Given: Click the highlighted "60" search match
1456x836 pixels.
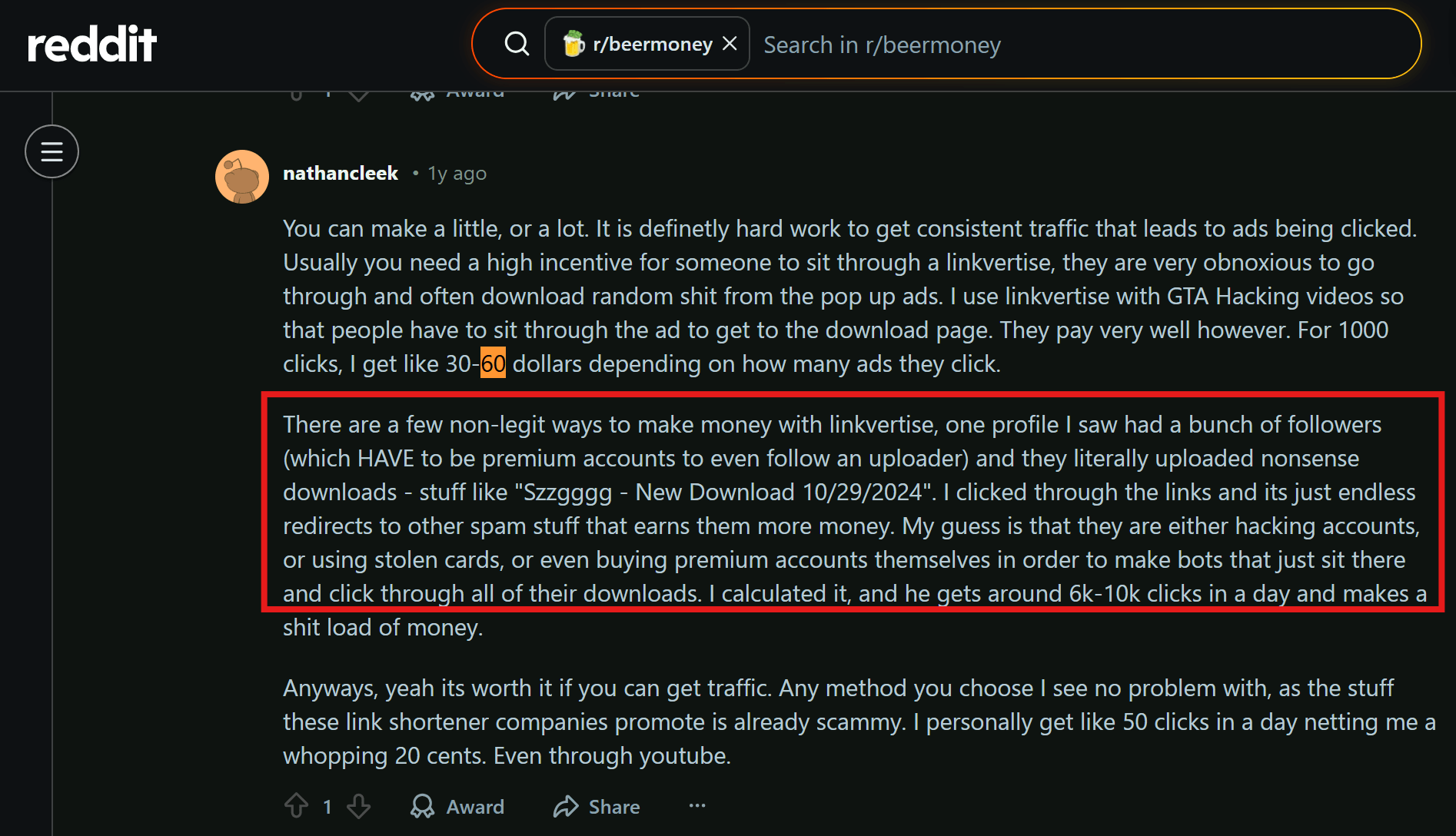Looking at the screenshot, I should pos(493,363).
